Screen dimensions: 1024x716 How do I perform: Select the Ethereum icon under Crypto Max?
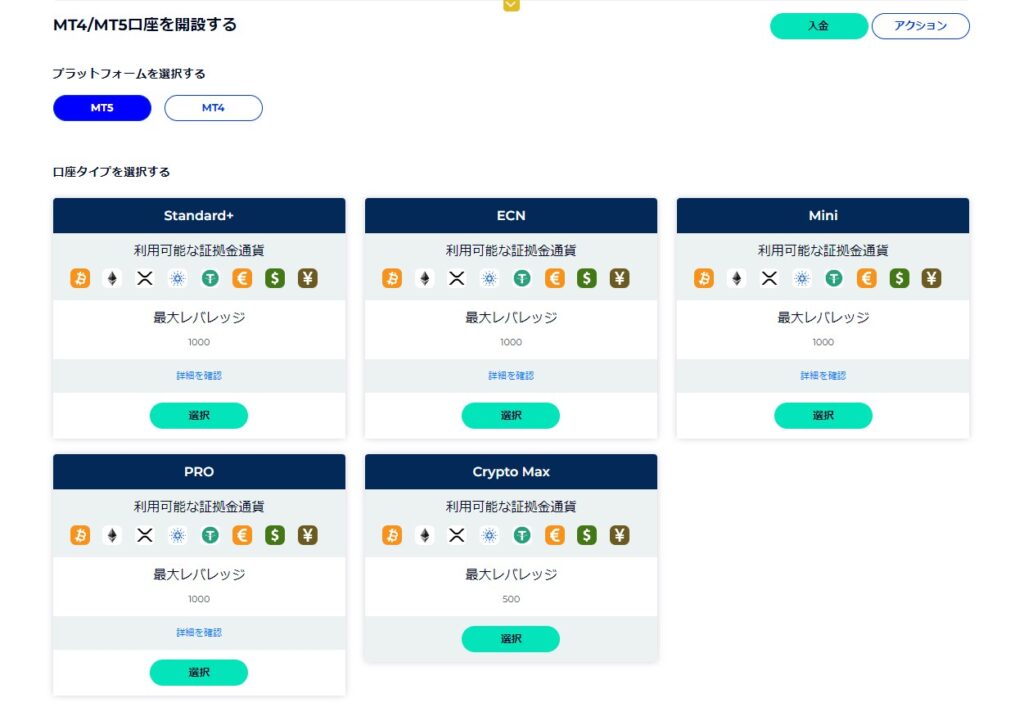coord(424,535)
